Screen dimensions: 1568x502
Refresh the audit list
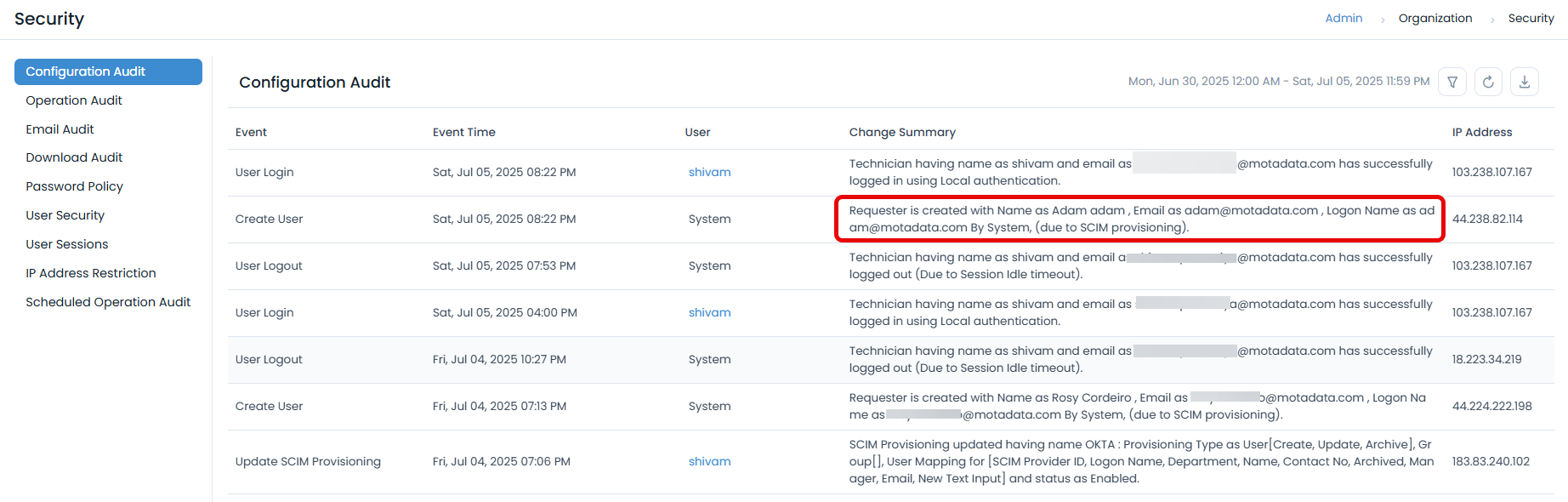click(1488, 82)
